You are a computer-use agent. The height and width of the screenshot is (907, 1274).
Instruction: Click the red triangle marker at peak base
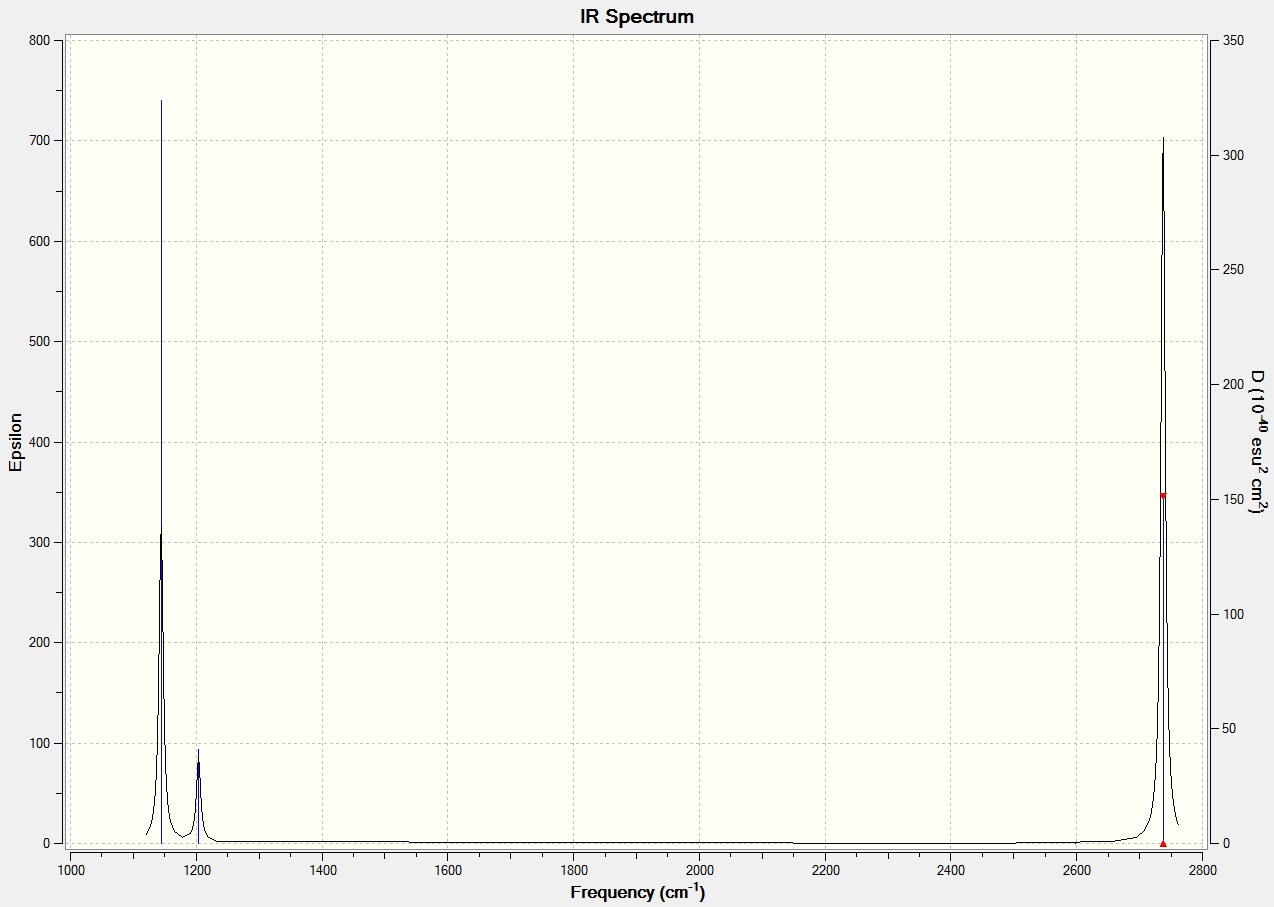[x=1163, y=843]
